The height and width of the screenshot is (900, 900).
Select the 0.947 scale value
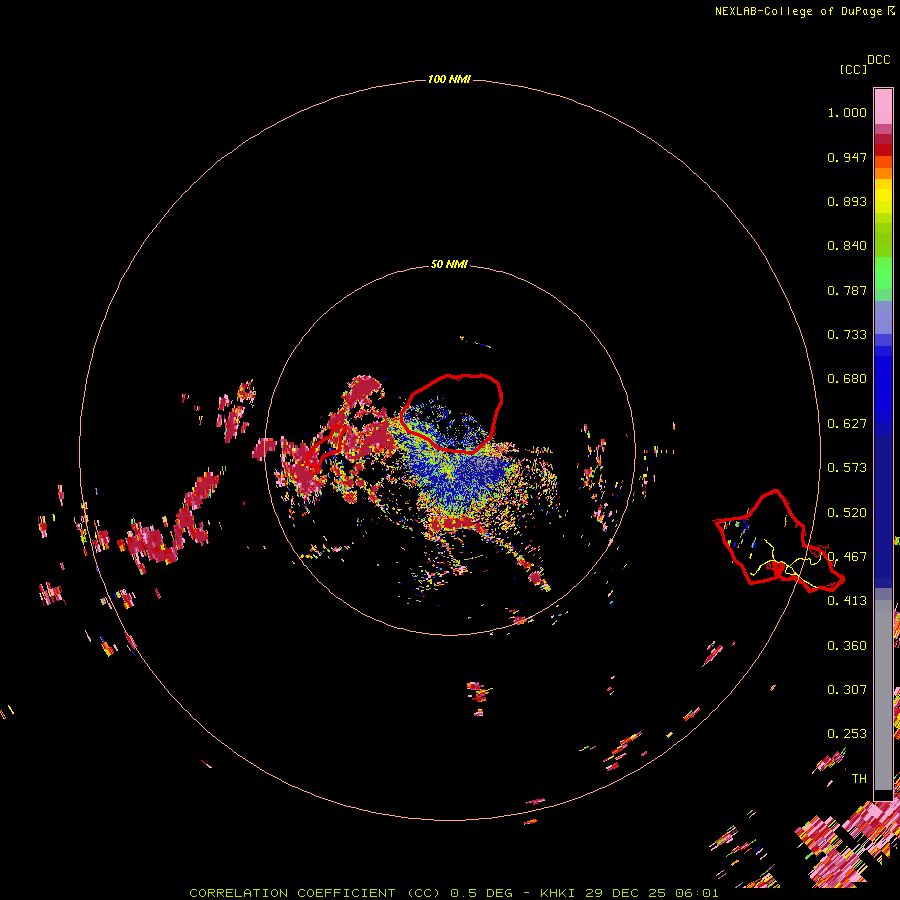(x=847, y=157)
